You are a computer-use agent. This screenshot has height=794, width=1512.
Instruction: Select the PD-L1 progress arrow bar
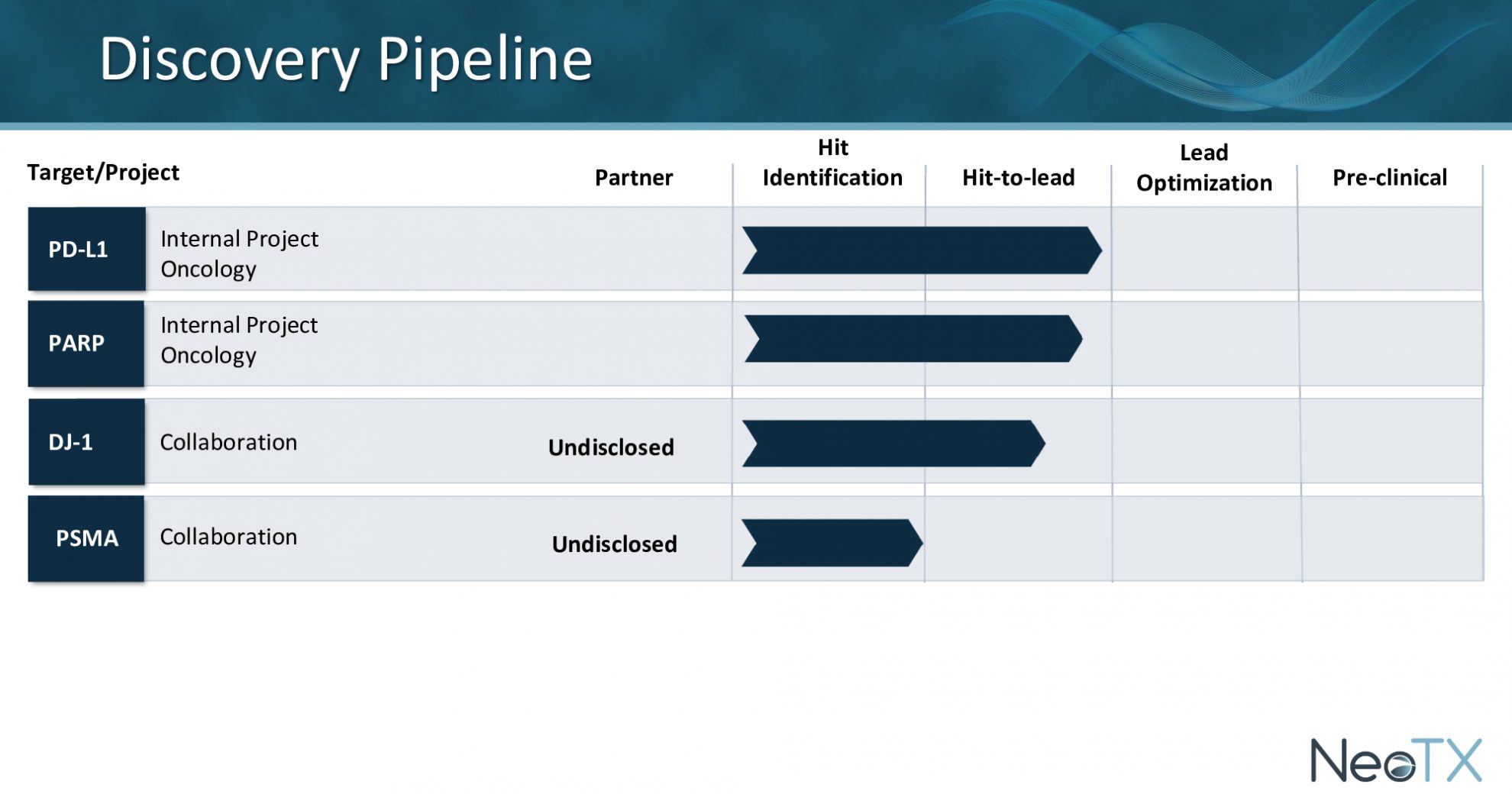click(x=921, y=250)
